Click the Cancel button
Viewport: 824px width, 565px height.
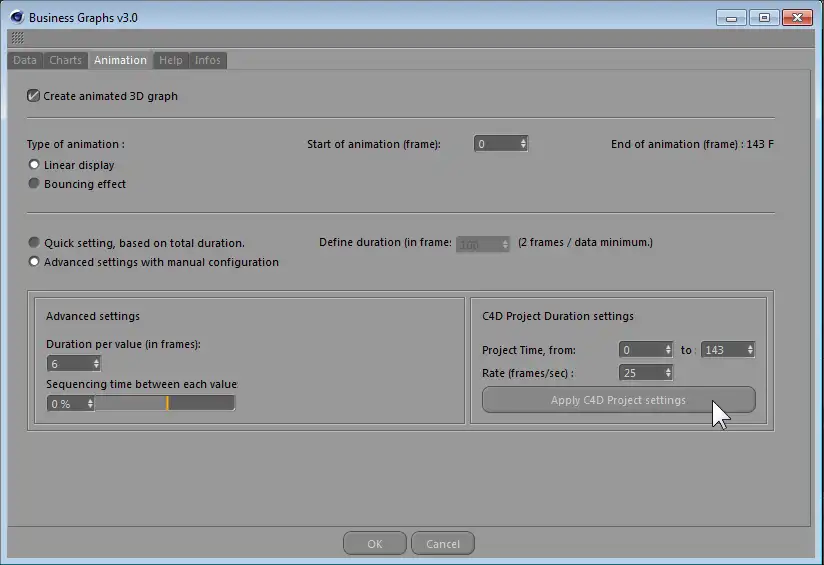point(442,543)
